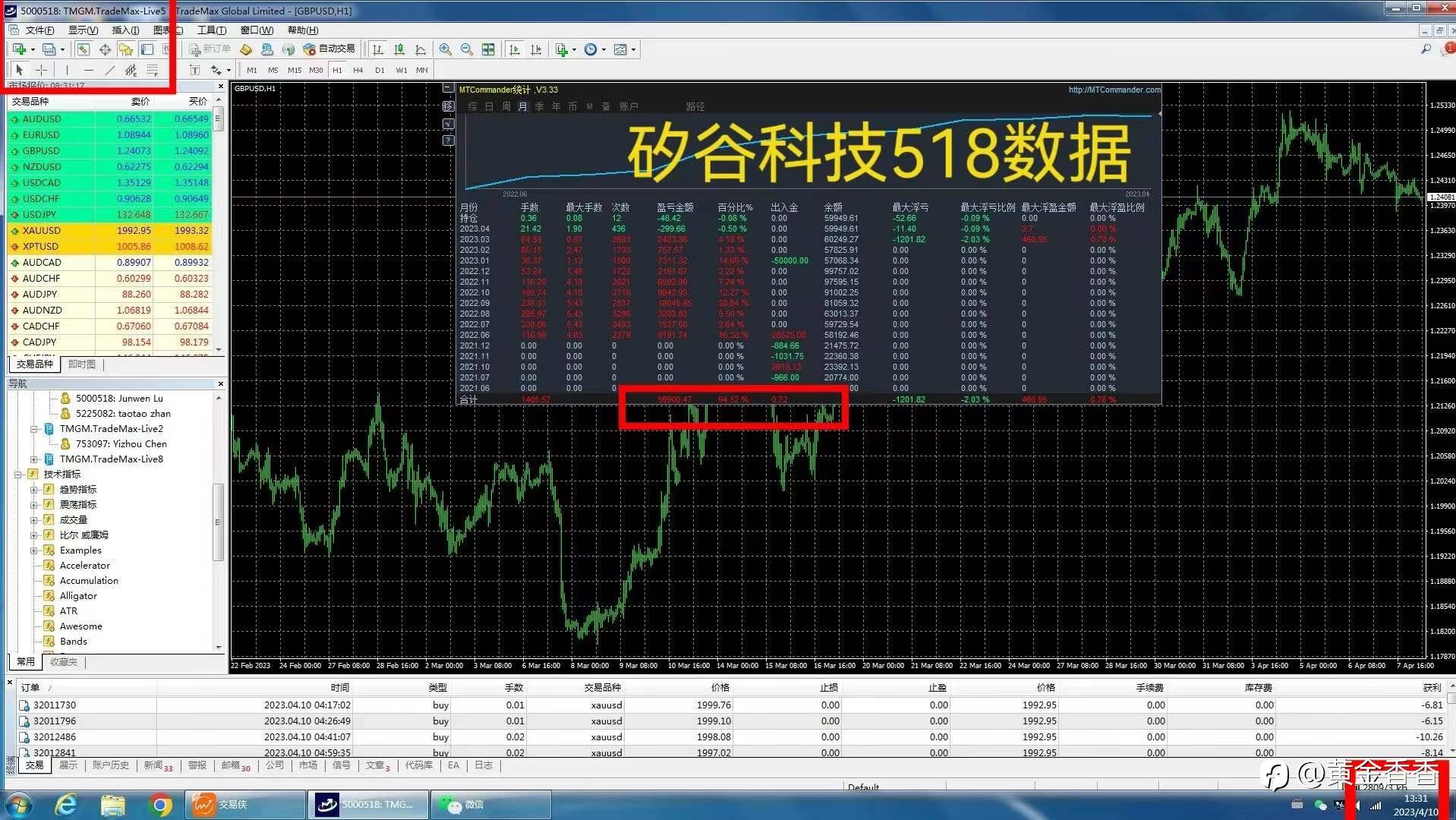Image resolution: width=1456 pixels, height=820 pixels.
Task: Collapse the TMGM.TradeMax-Live2 server node
Action: (x=34, y=429)
